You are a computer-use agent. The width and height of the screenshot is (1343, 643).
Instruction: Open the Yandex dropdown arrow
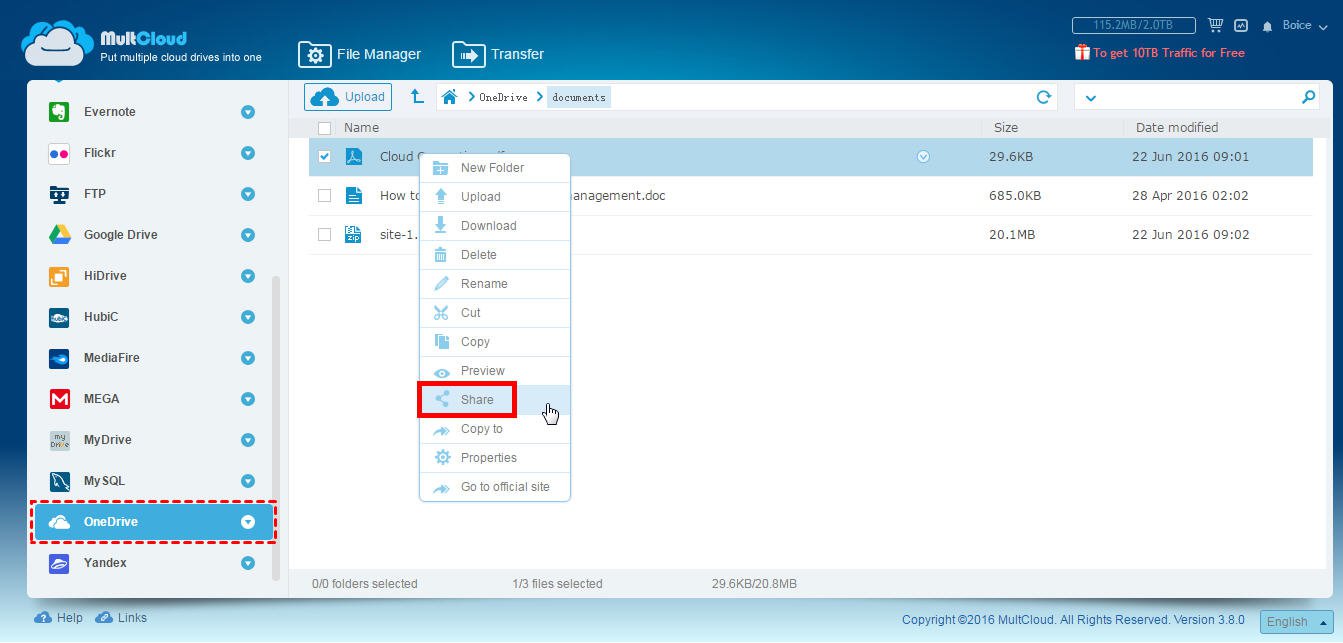pyautogui.click(x=248, y=563)
